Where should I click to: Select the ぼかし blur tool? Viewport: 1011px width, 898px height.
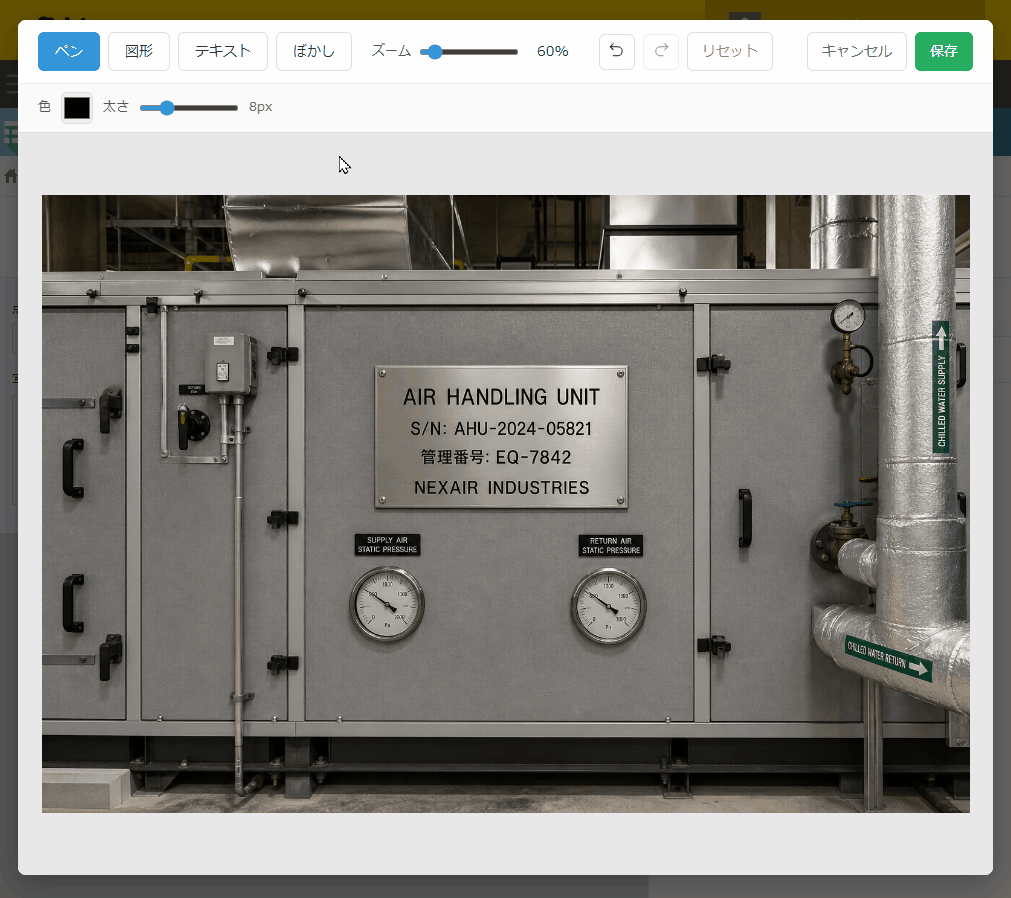[x=313, y=51]
